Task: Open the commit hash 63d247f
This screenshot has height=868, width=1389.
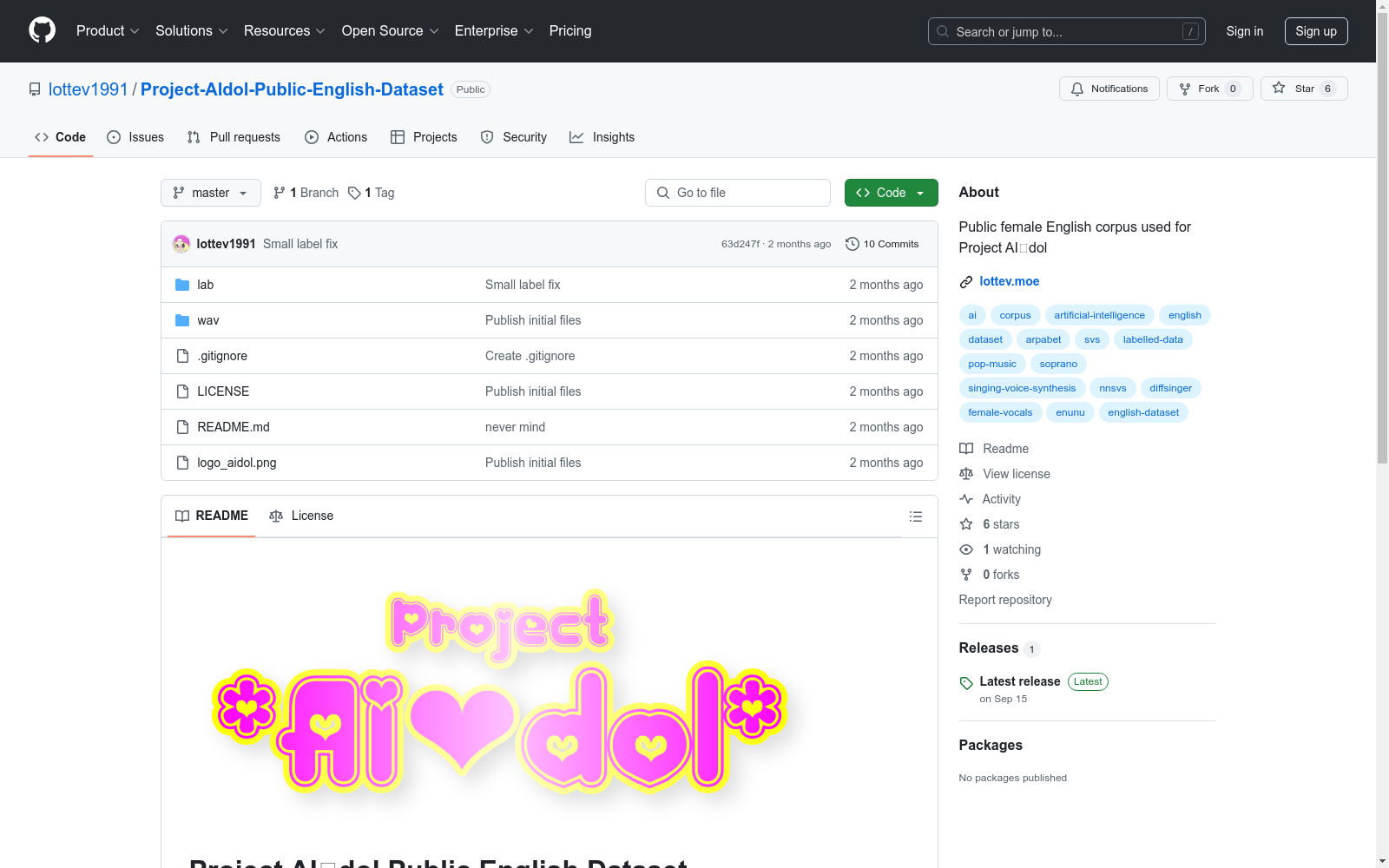Action: point(741,244)
